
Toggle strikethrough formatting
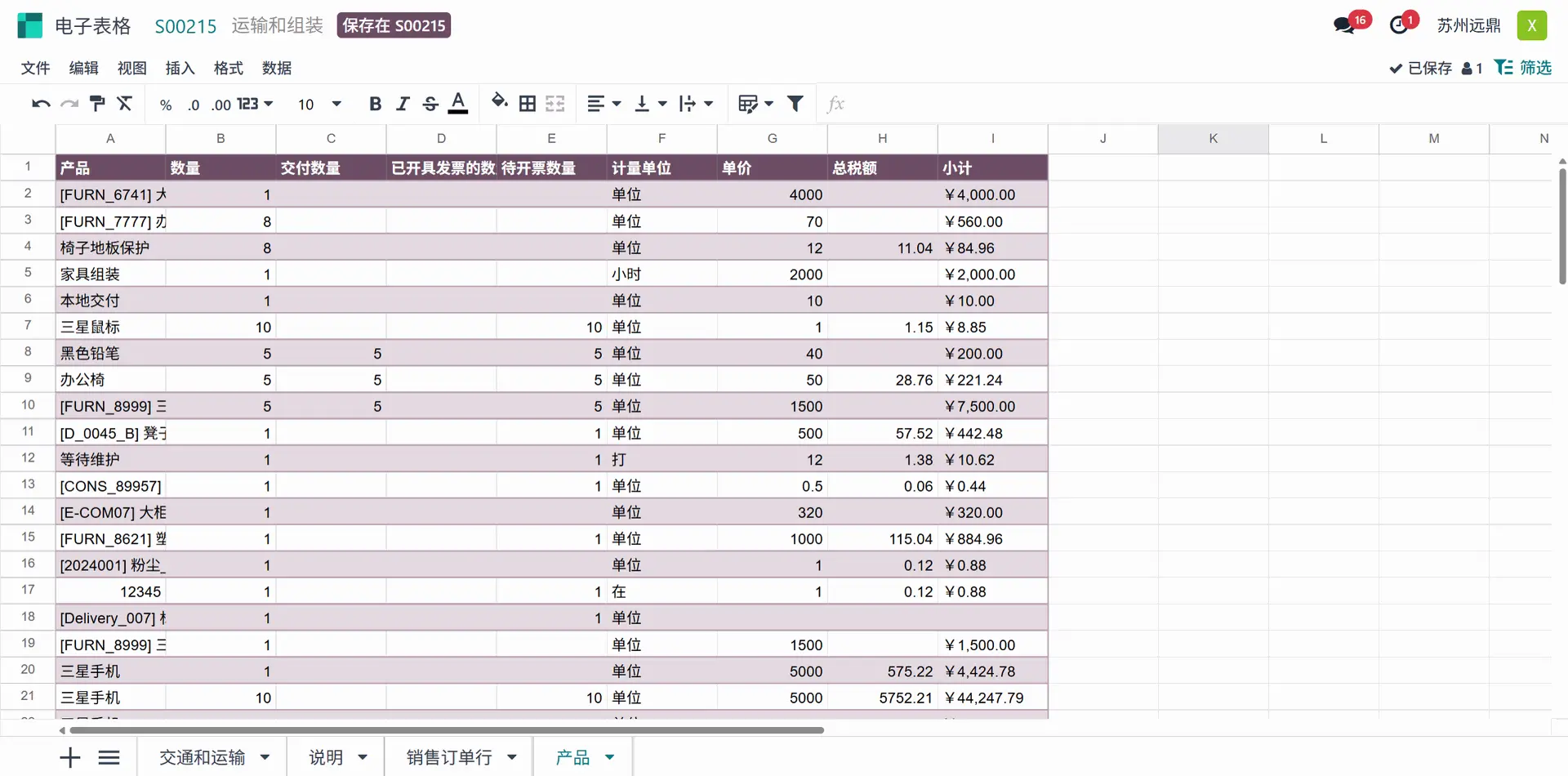coord(430,104)
